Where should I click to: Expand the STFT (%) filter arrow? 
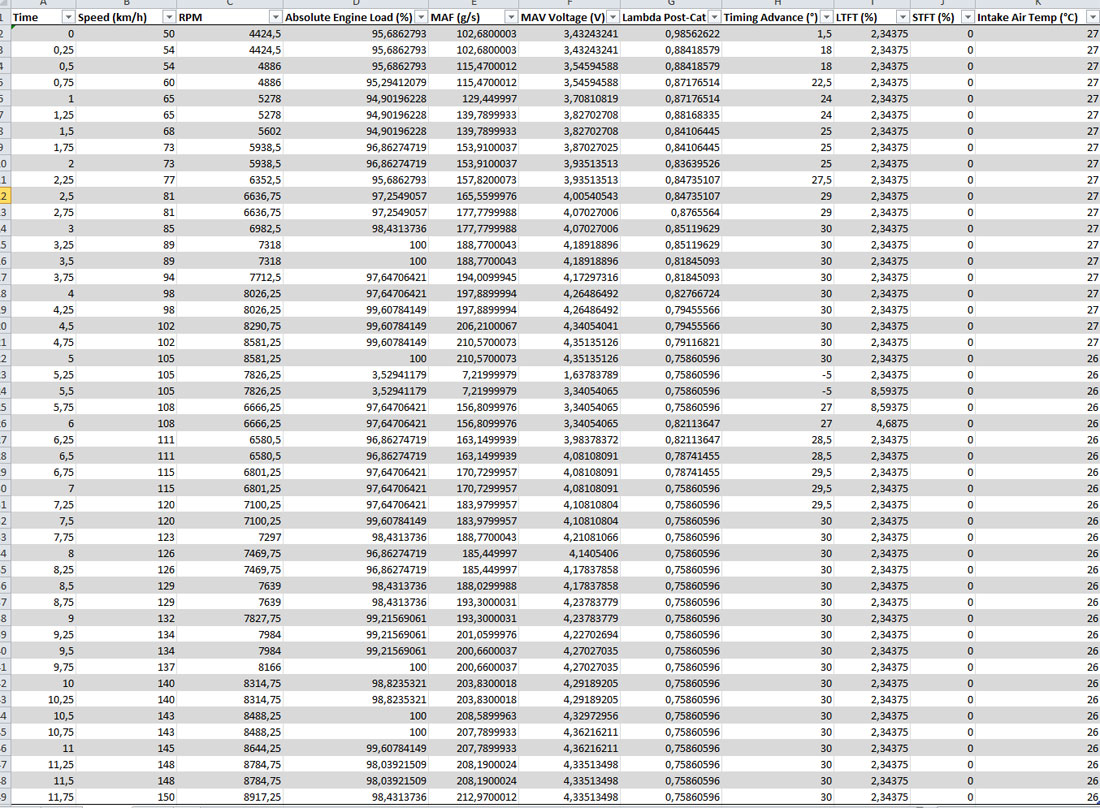pos(967,18)
